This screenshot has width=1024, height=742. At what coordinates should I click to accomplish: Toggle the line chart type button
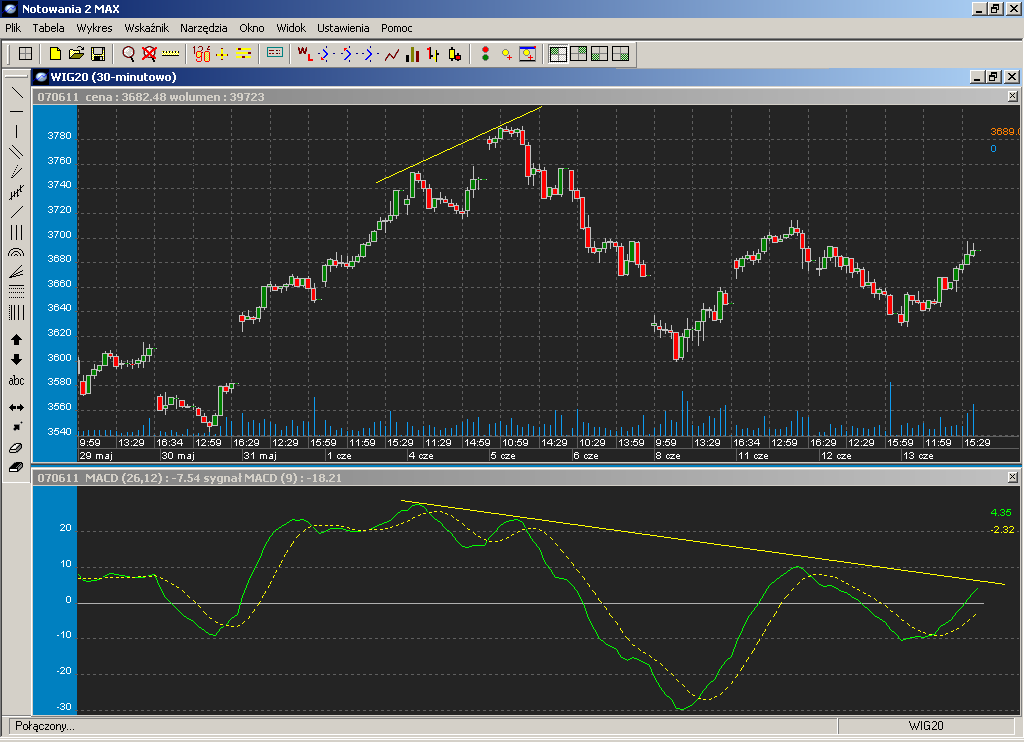[391, 54]
